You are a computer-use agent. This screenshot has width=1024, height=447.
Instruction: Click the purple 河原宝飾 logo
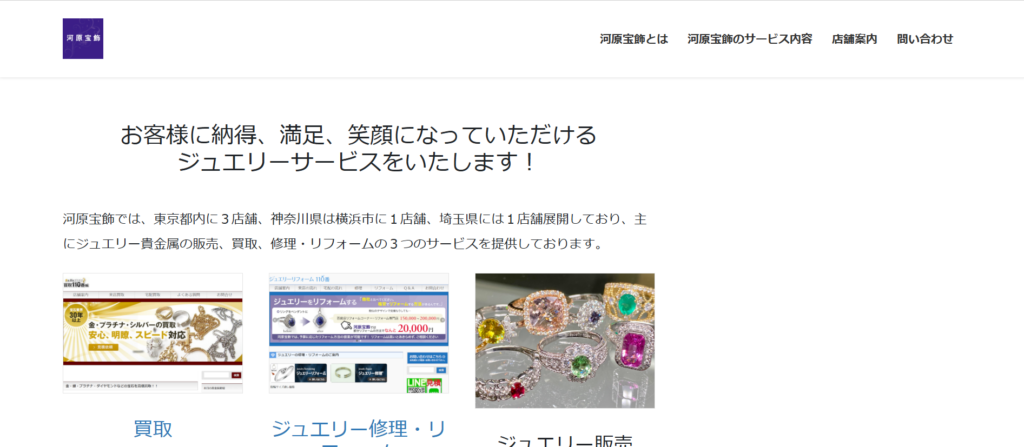point(83,39)
